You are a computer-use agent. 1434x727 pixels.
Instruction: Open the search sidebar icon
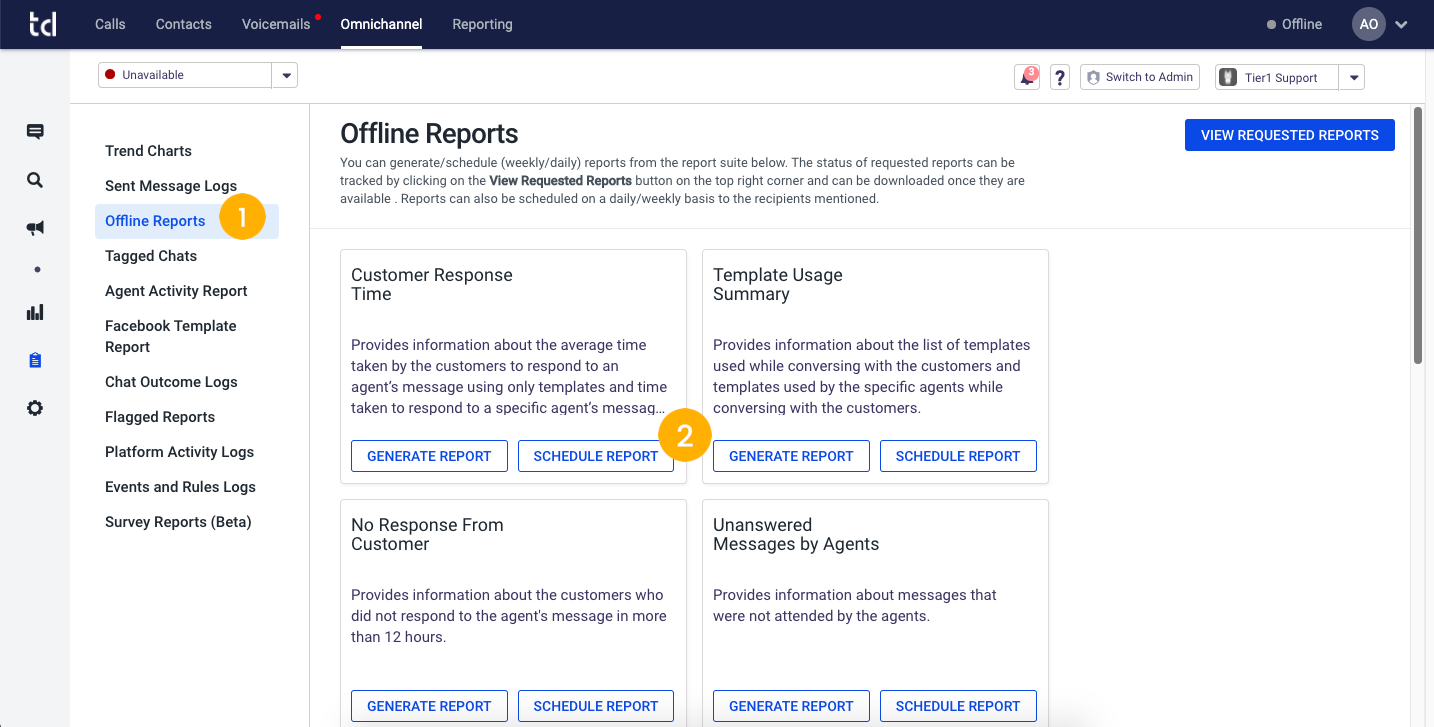(35, 180)
